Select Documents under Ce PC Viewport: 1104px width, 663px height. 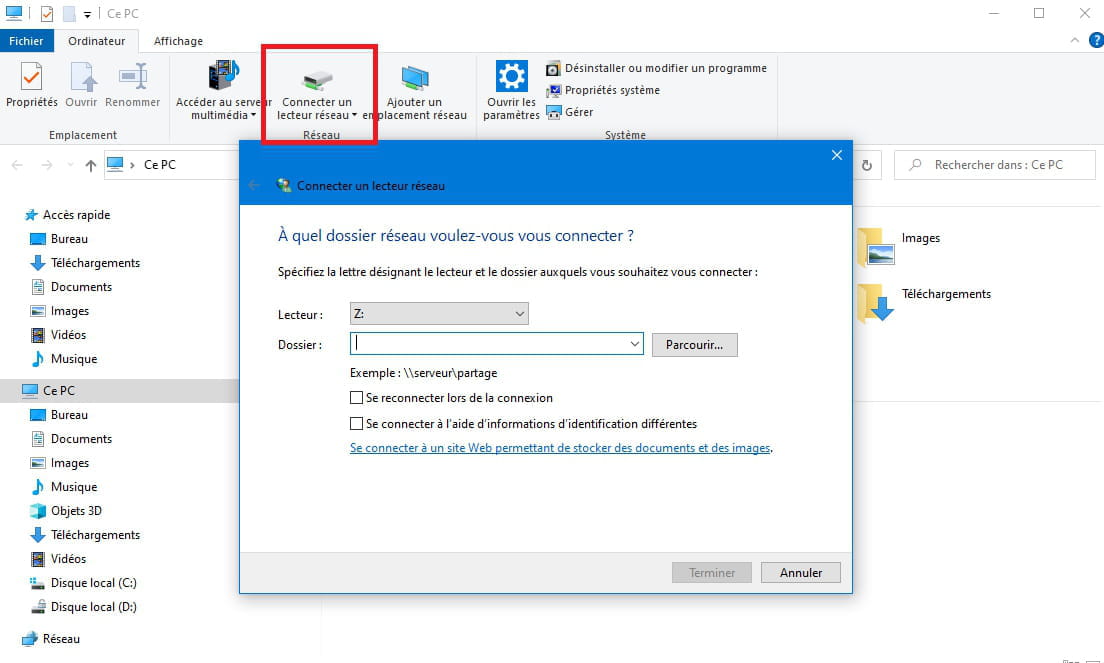71,438
